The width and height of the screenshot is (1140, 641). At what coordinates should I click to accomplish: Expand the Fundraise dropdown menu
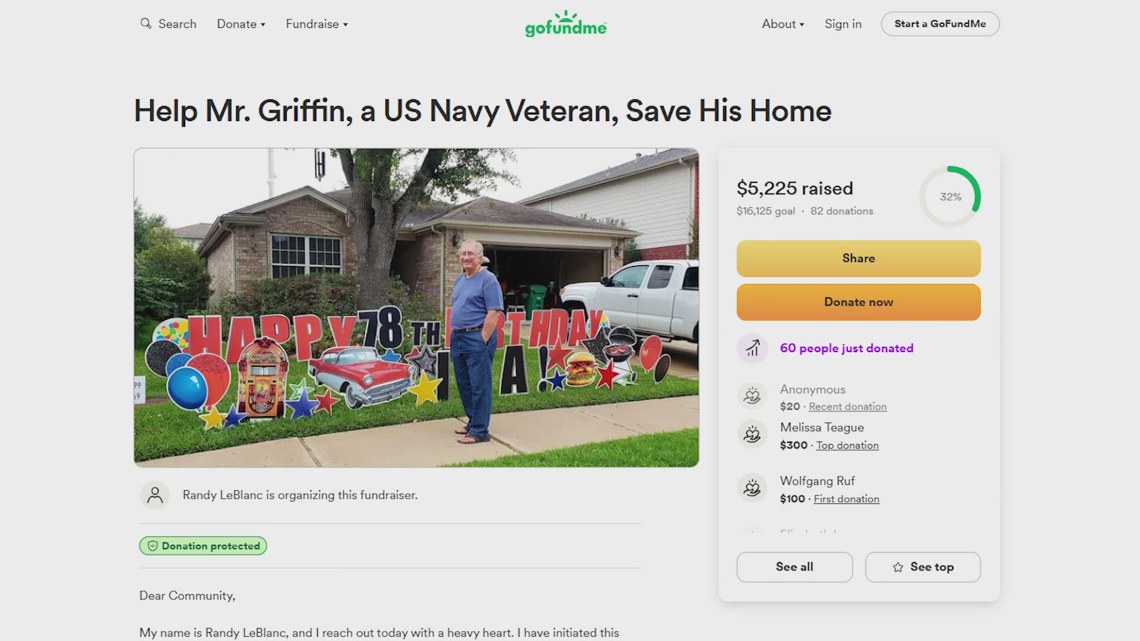click(x=316, y=24)
